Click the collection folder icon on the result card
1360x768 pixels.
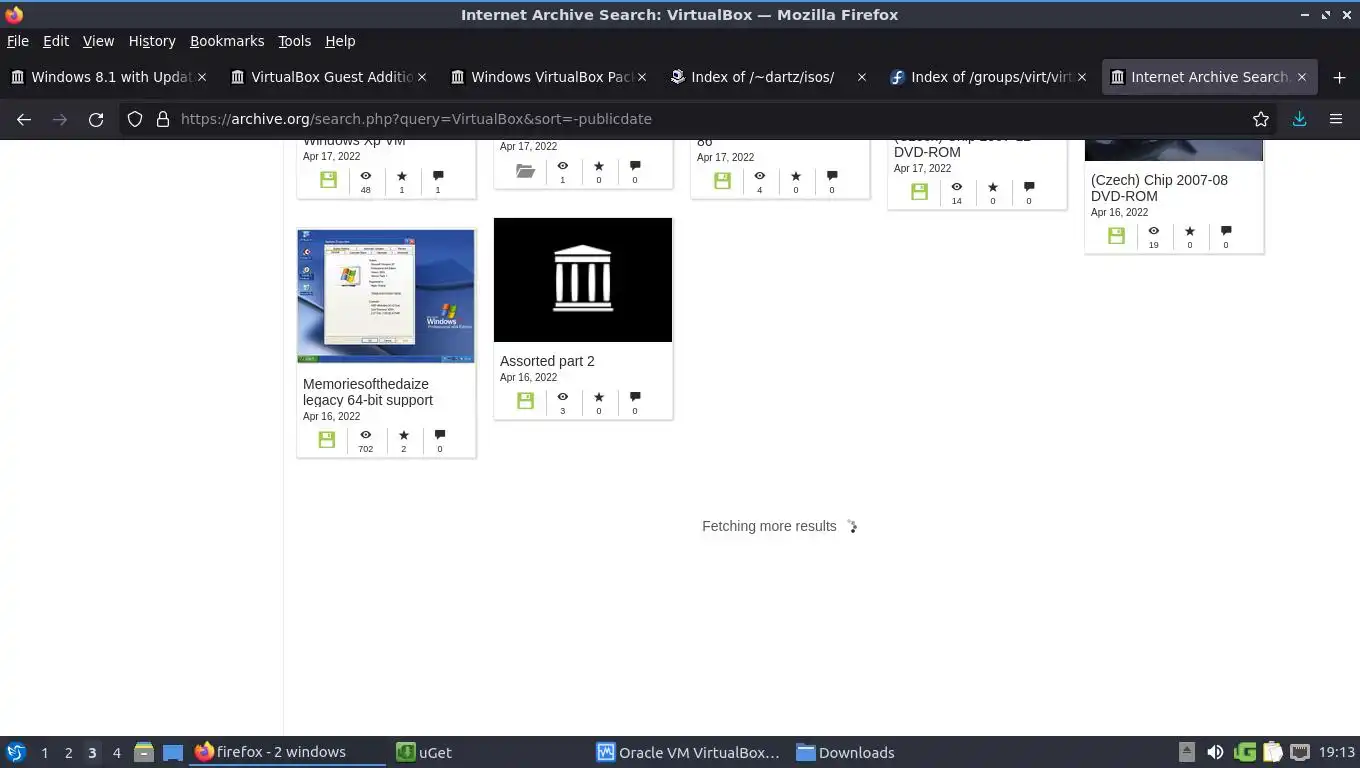[525, 171]
